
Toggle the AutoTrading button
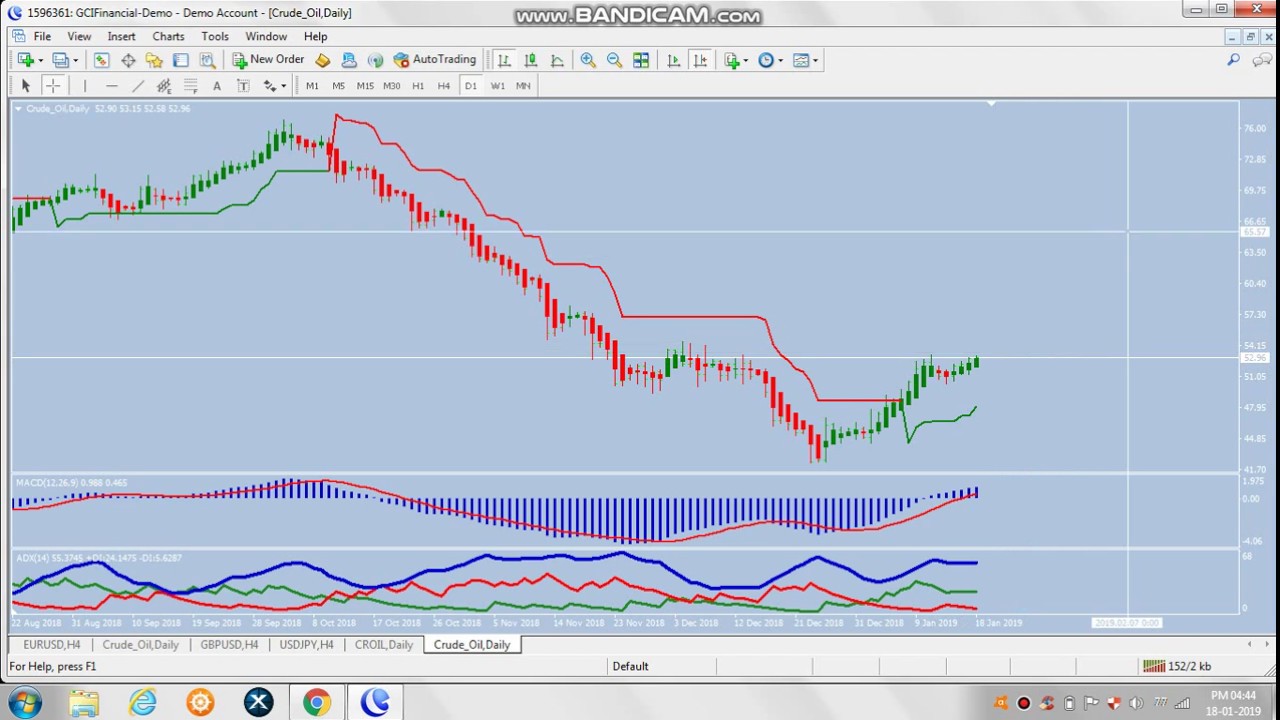435,60
